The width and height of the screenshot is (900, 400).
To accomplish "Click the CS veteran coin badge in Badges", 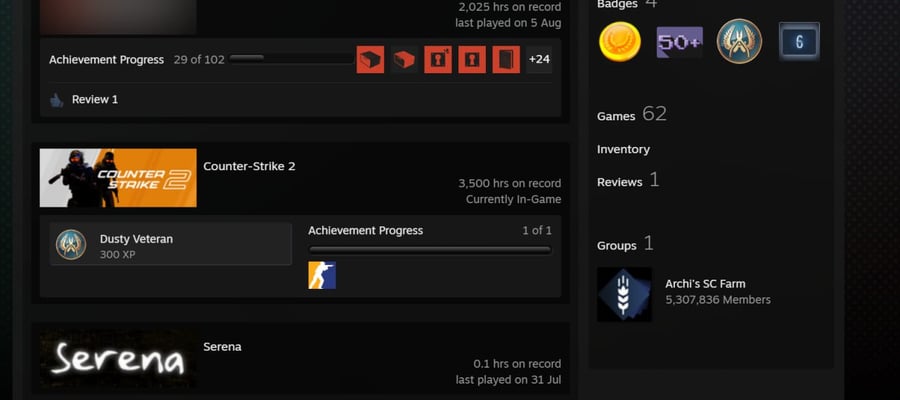I will tap(739, 41).
